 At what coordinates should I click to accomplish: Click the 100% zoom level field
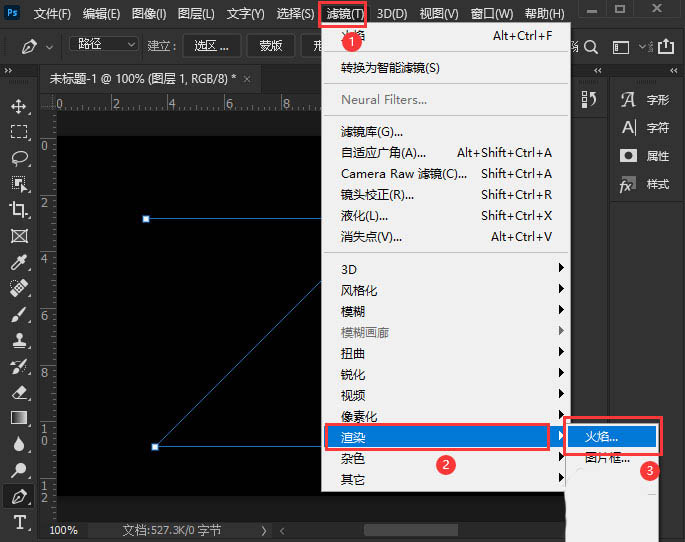[x=64, y=530]
